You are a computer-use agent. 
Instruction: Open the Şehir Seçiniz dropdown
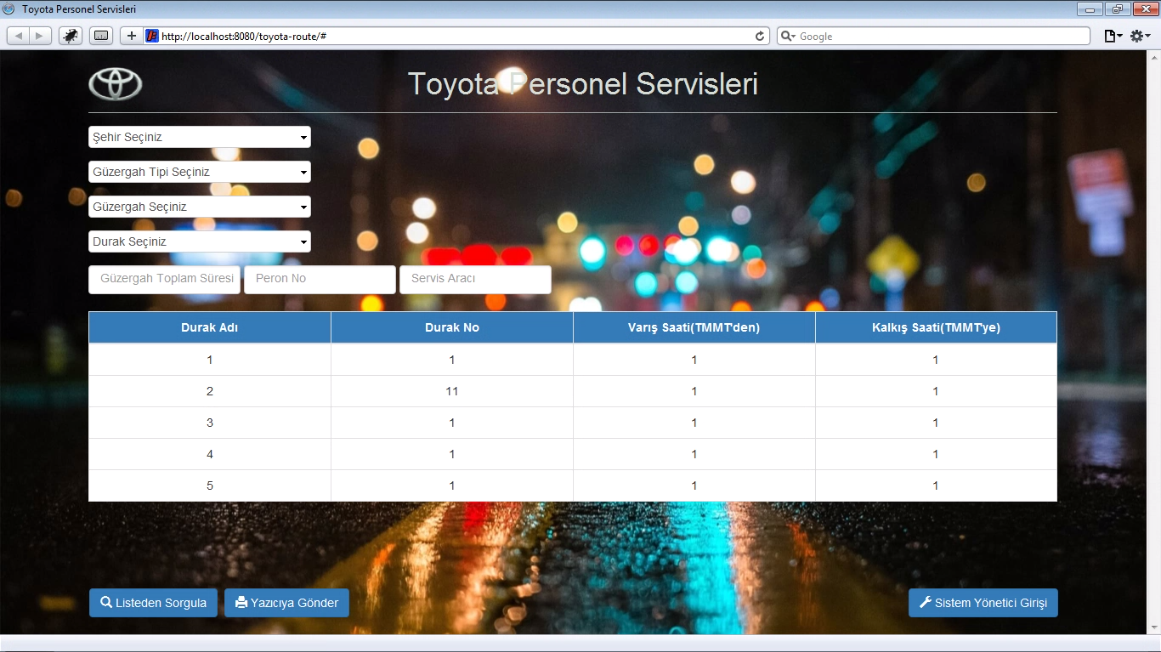click(x=199, y=137)
